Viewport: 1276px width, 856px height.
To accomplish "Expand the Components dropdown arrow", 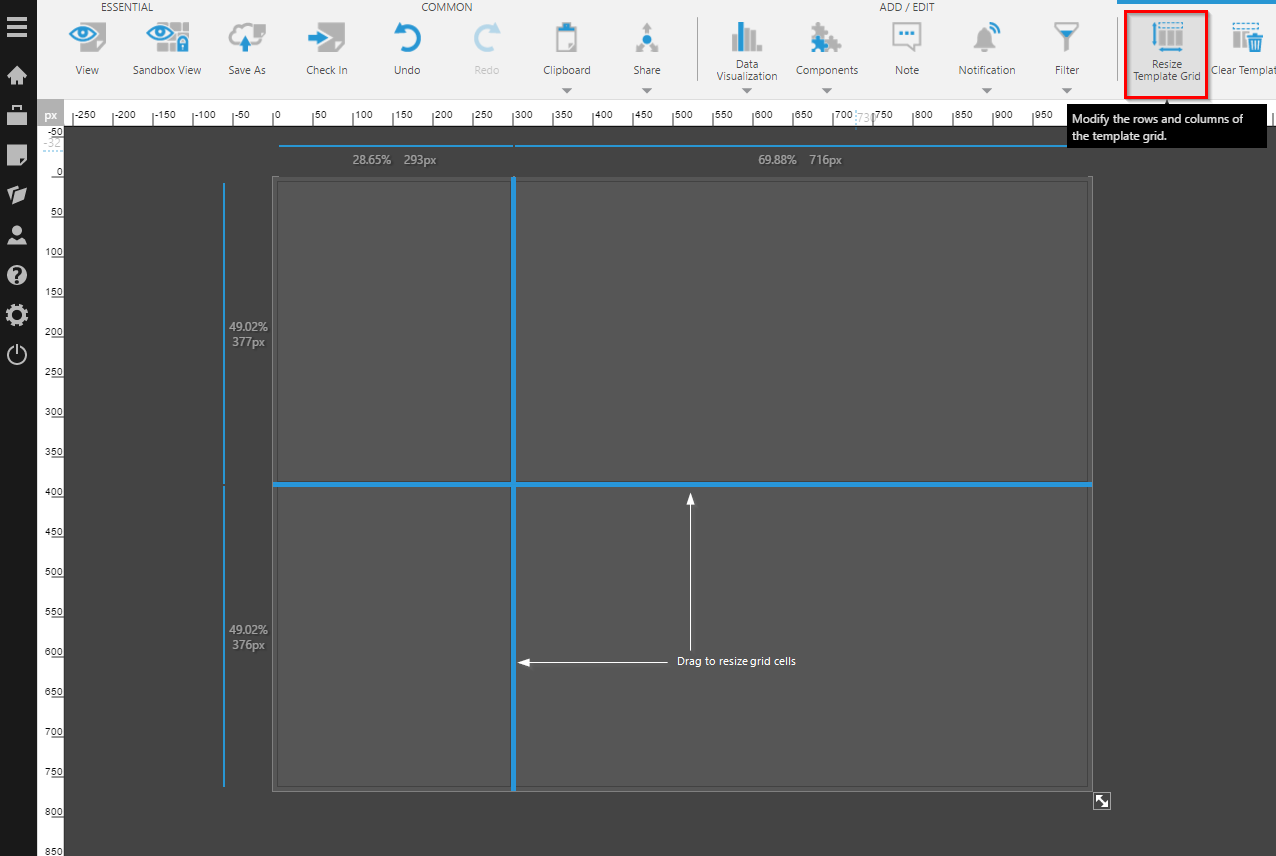I will coord(827,91).
